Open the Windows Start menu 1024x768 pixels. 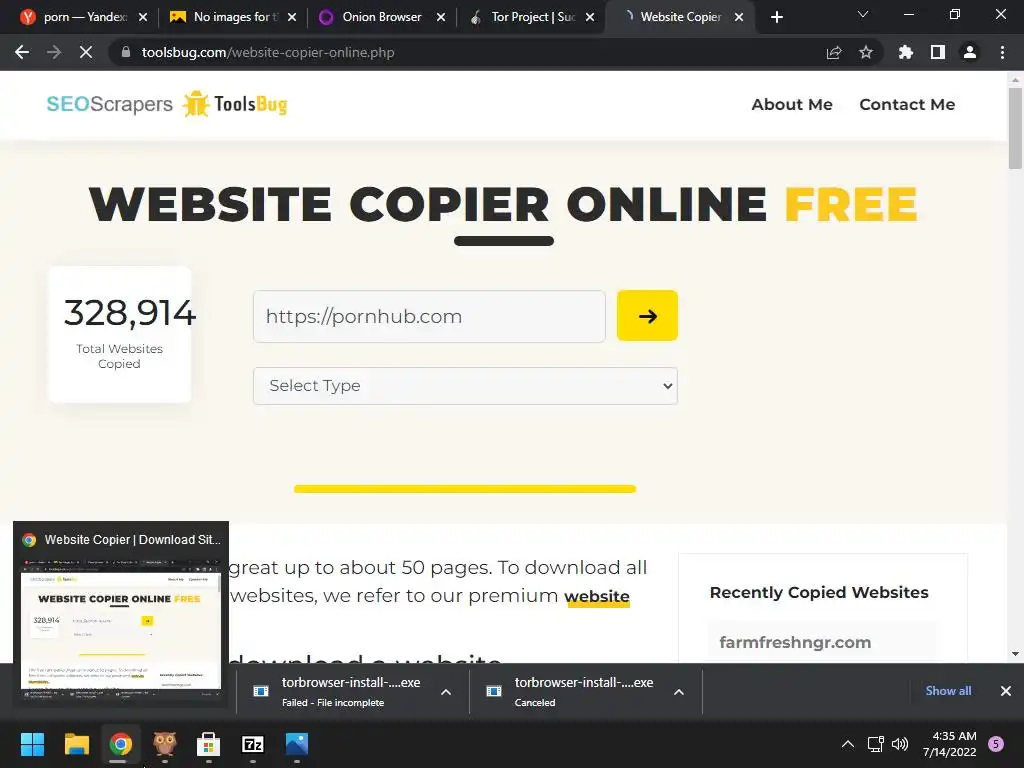[32, 744]
